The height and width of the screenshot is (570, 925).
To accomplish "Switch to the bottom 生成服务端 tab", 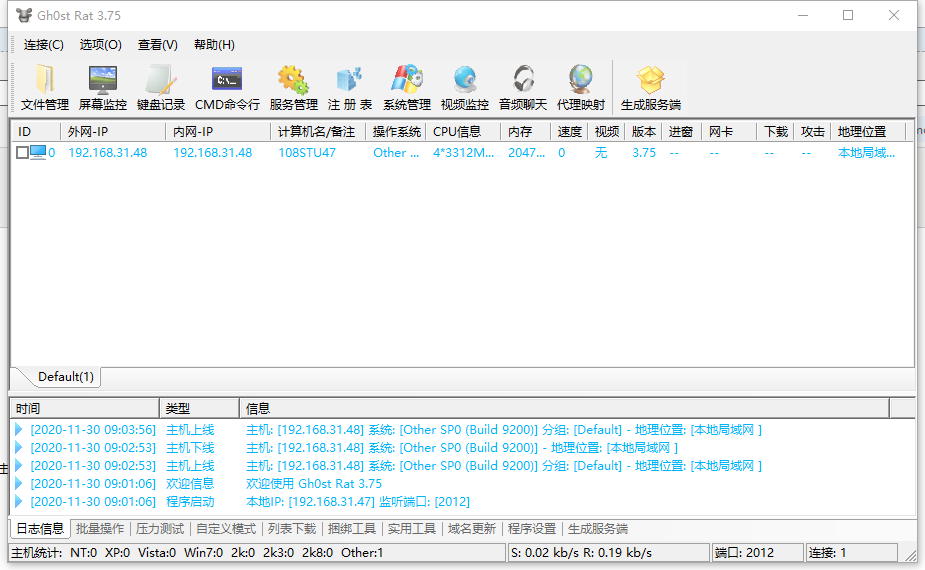I will (598, 529).
